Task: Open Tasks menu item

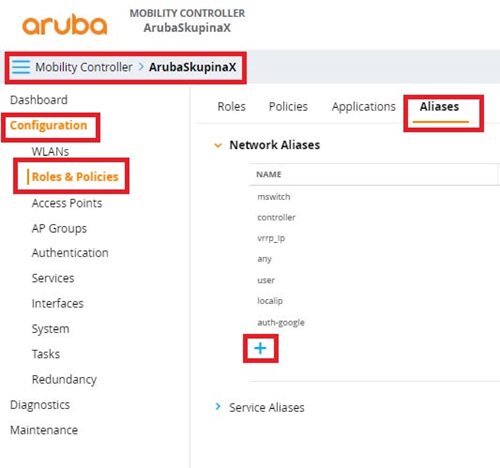Action: point(46,354)
